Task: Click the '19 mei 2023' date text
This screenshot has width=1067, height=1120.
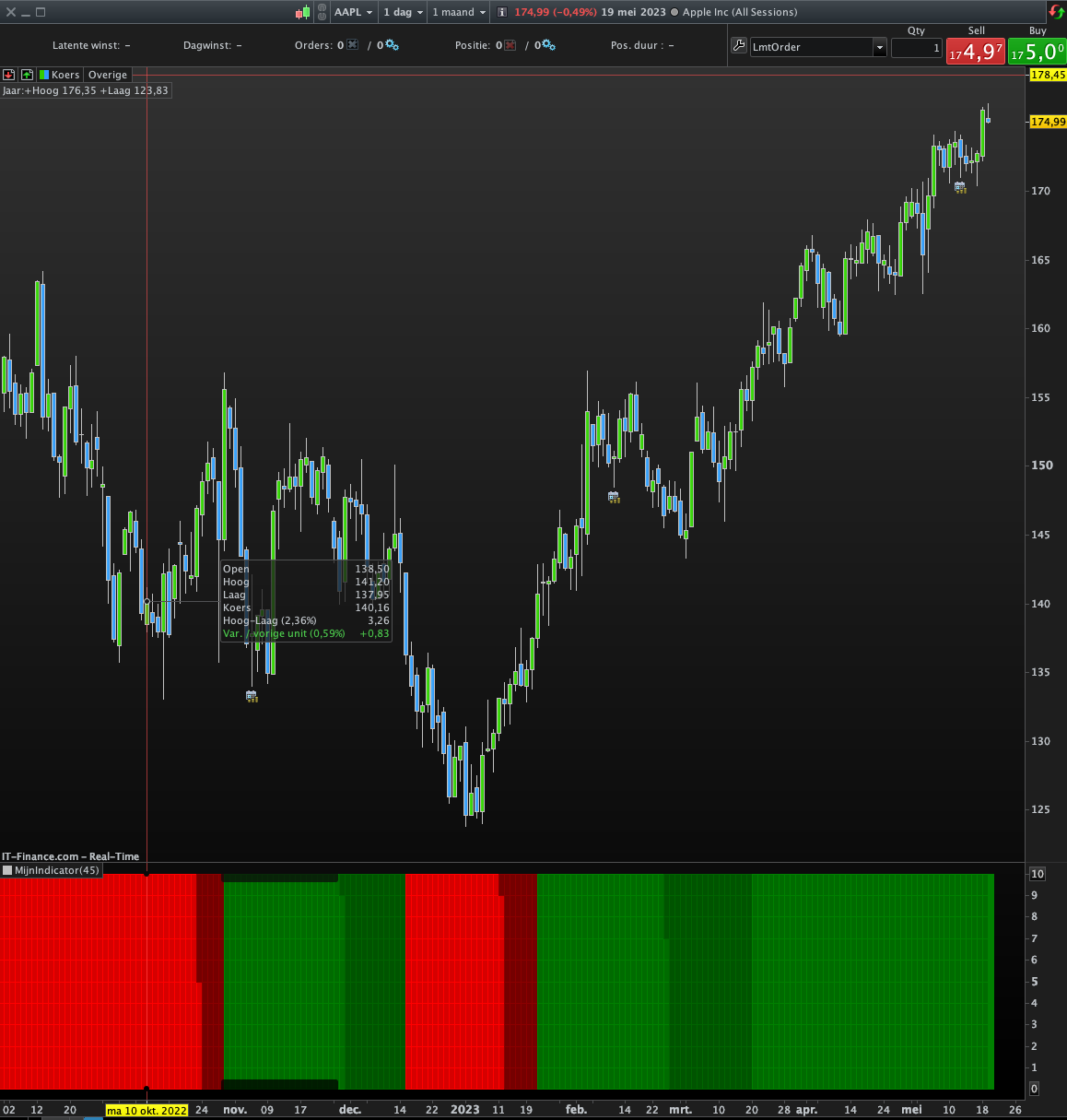Action: pos(634,12)
